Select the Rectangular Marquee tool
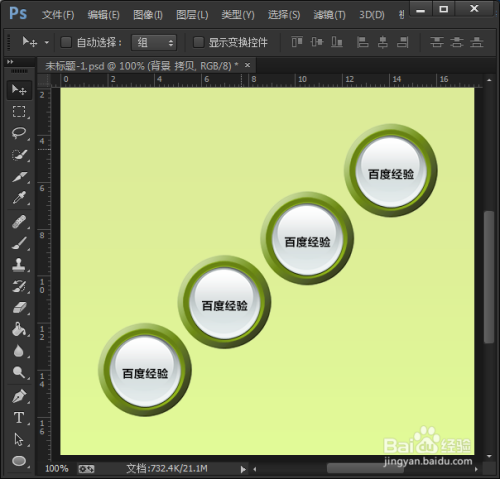Image resolution: width=500 pixels, height=479 pixels. (19, 111)
